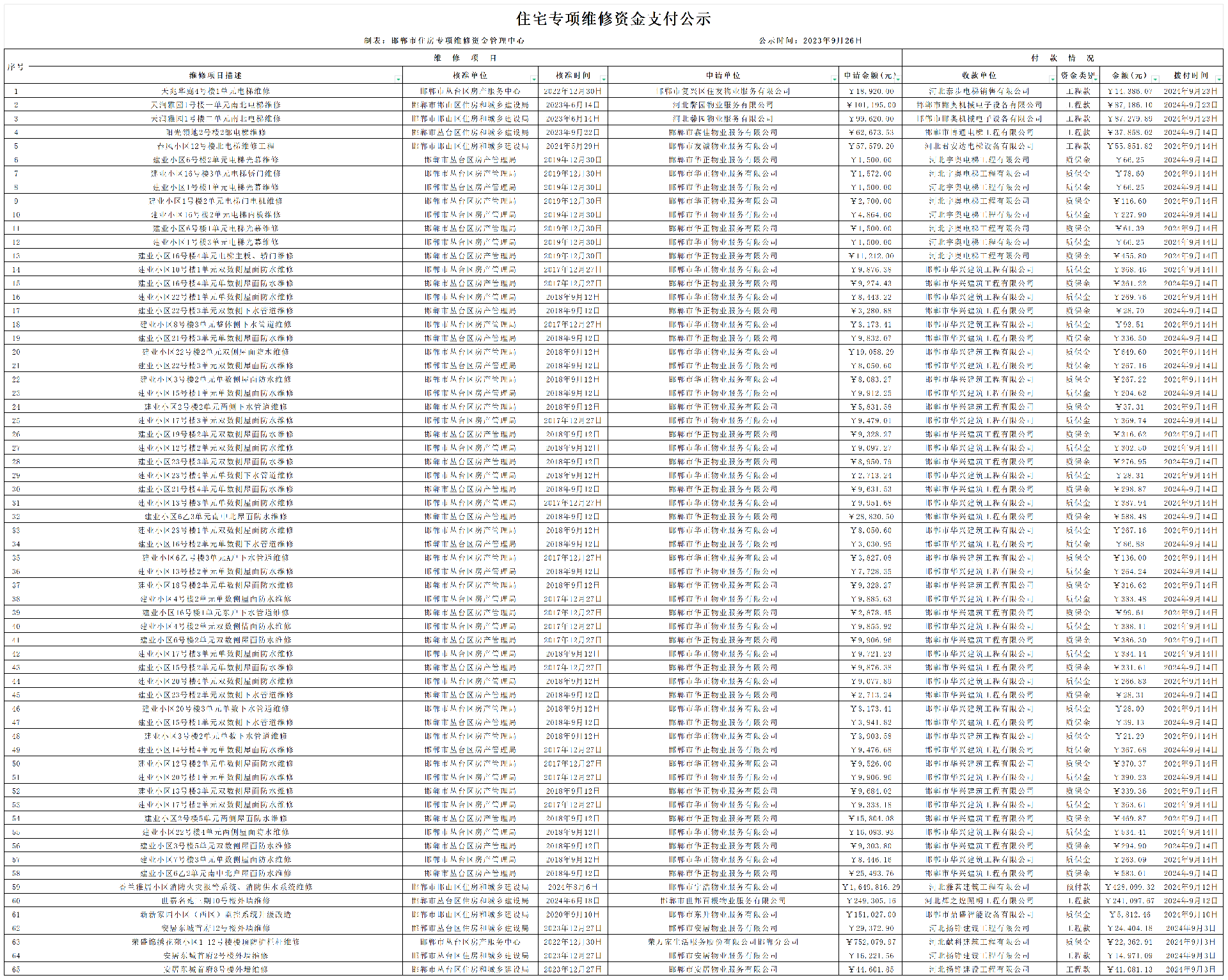Click the application amount ¥752,079.97
The width and height of the screenshot is (1228, 980).
click(x=870, y=942)
